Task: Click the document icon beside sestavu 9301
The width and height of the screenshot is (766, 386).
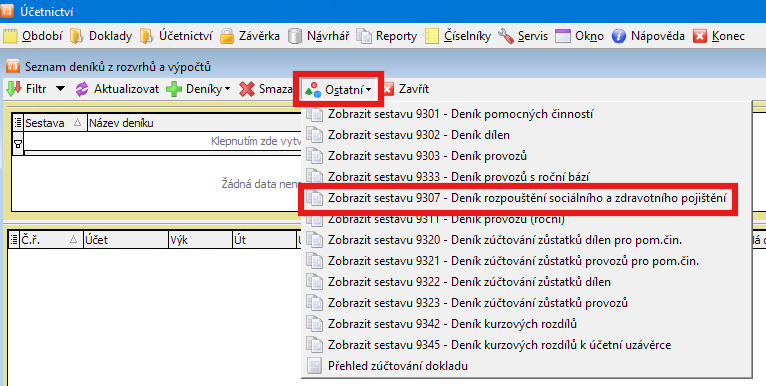Action: (x=315, y=114)
